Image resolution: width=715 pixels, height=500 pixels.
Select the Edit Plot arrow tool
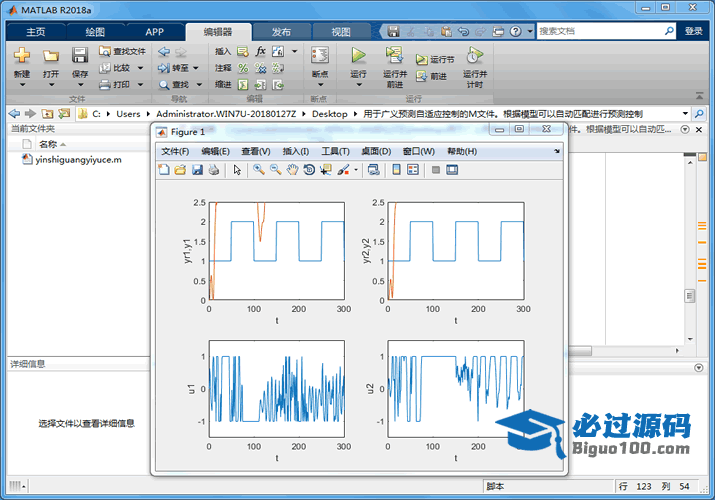[x=237, y=170]
